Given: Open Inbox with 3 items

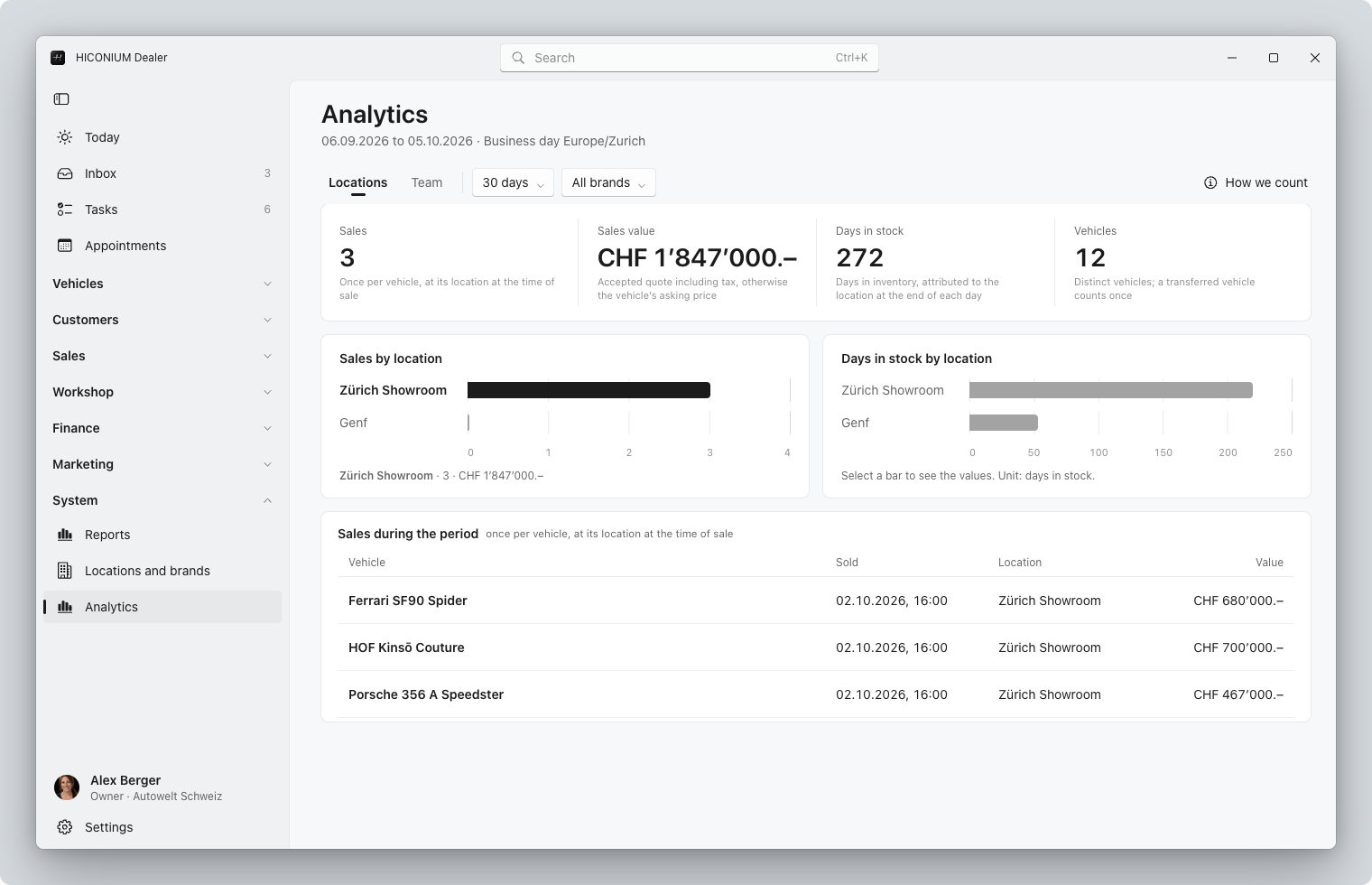Looking at the screenshot, I should [x=162, y=173].
